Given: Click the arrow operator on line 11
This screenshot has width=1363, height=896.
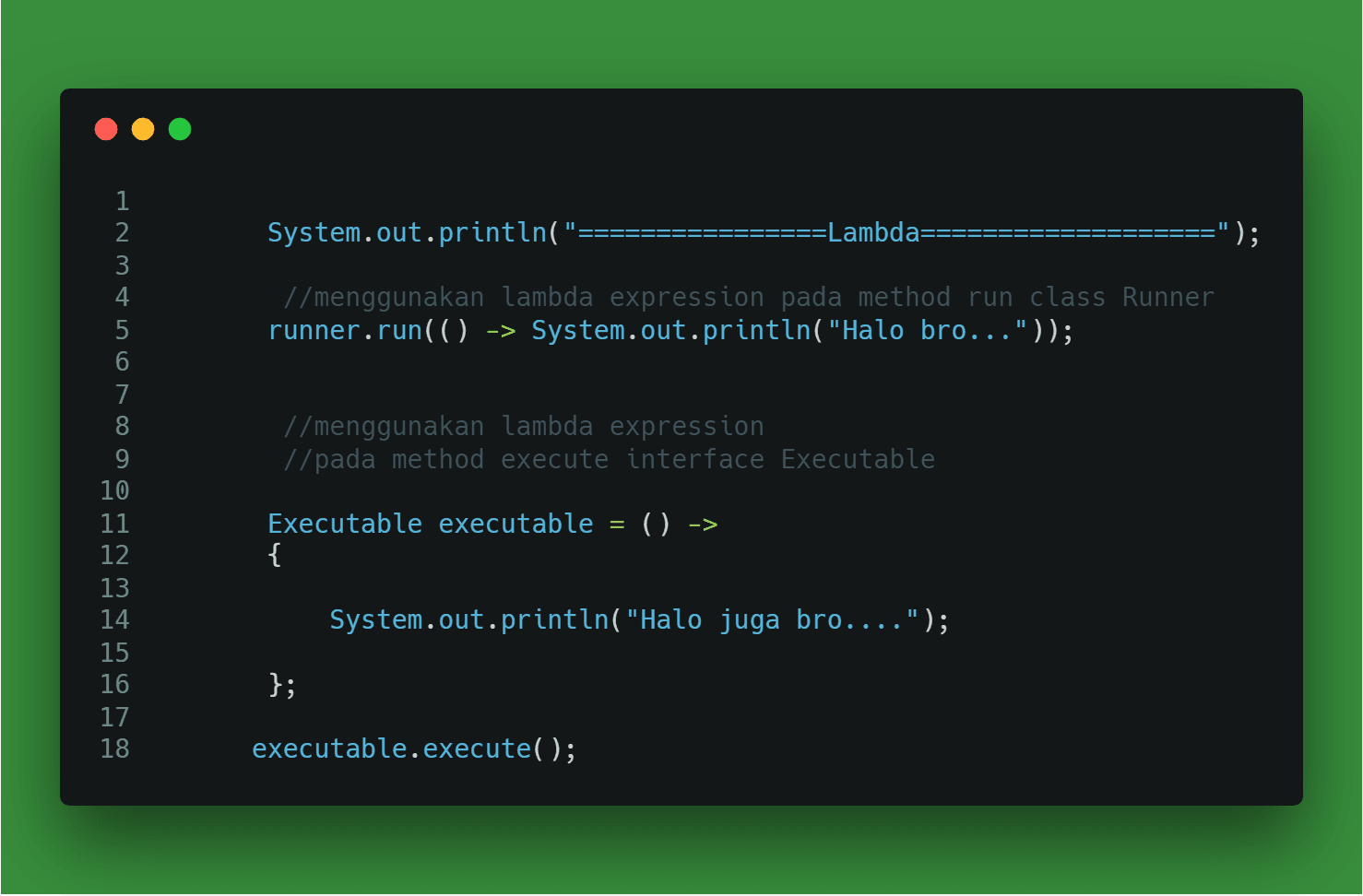Looking at the screenshot, I should pos(703,525).
